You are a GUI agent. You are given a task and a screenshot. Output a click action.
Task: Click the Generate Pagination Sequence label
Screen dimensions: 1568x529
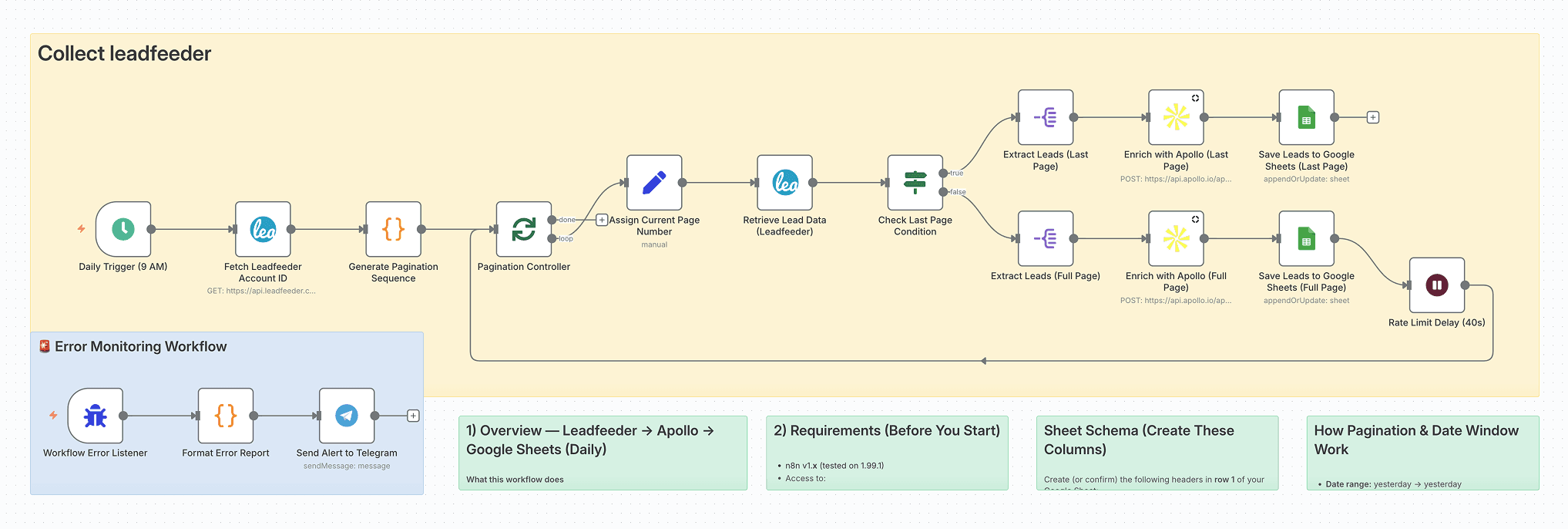(394, 273)
